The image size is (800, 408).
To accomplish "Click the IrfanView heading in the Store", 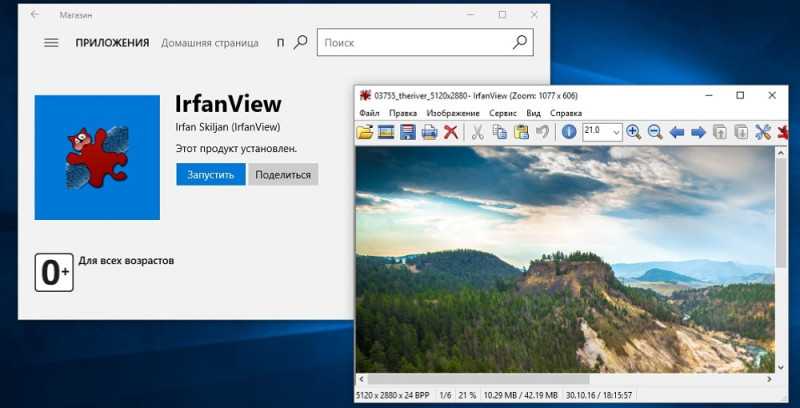I will coord(228,104).
